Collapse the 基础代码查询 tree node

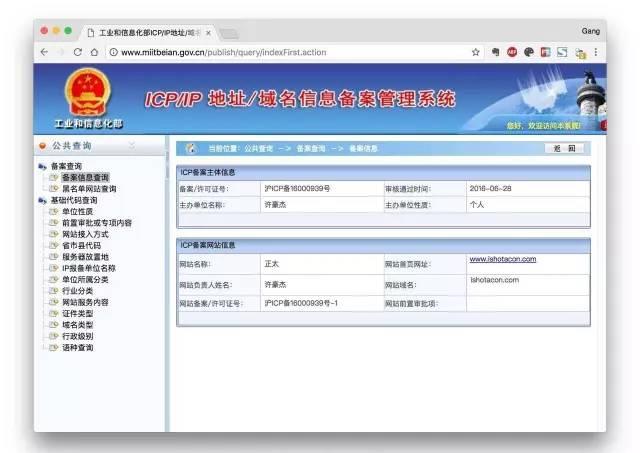click(42, 200)
